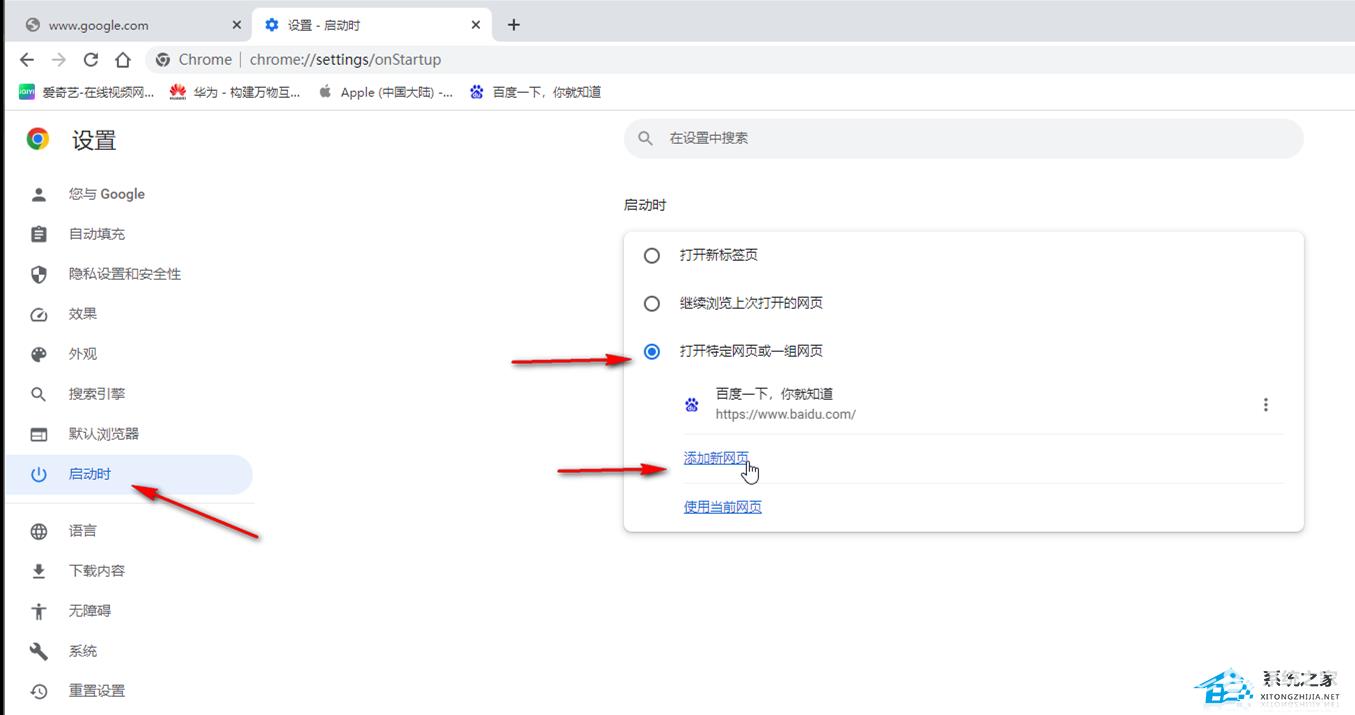
Task: Reload the page with the refresh icon
Action: [x=91, y=59]
